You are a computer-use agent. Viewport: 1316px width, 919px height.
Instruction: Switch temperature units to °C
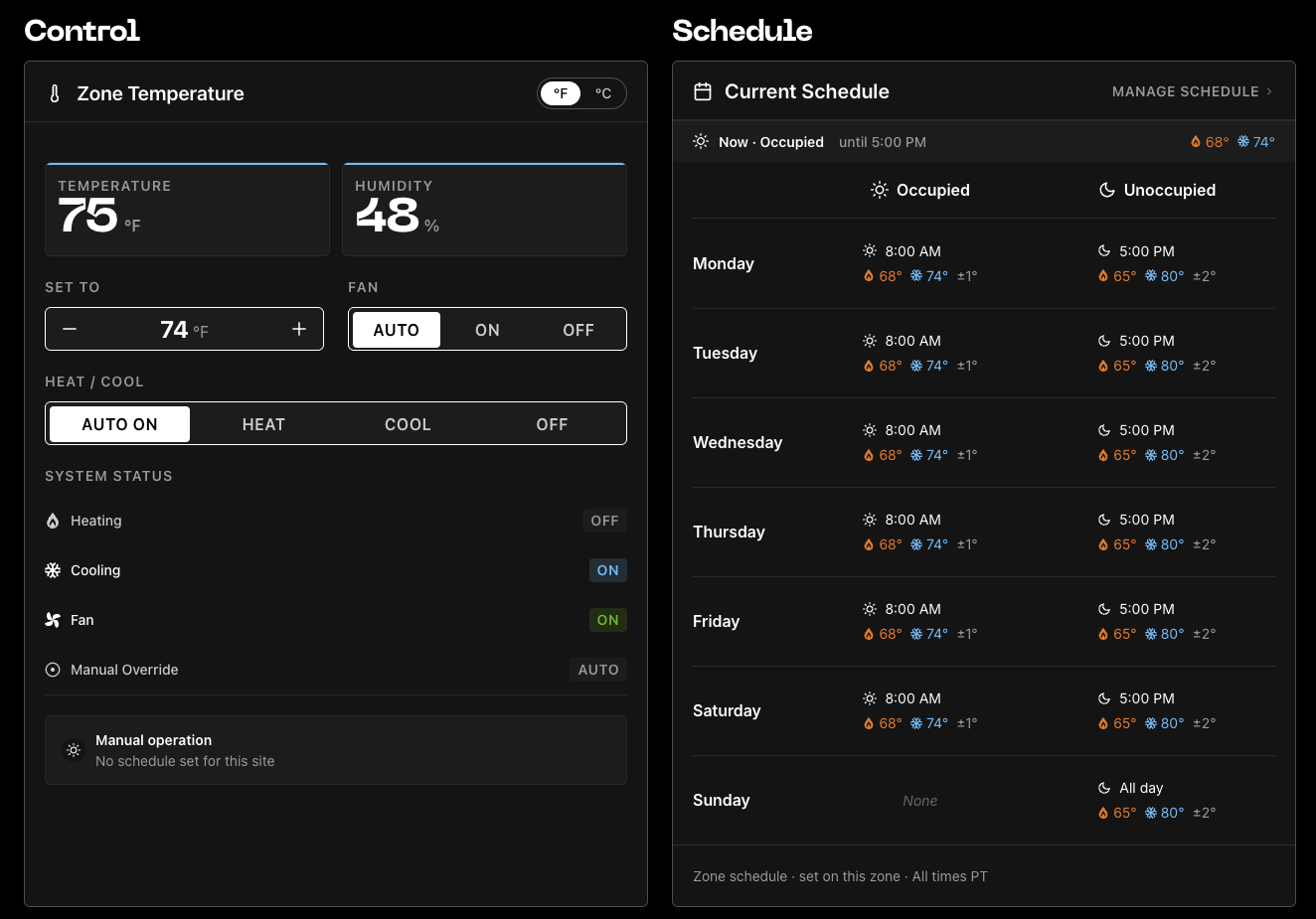[x=603, y=93]
